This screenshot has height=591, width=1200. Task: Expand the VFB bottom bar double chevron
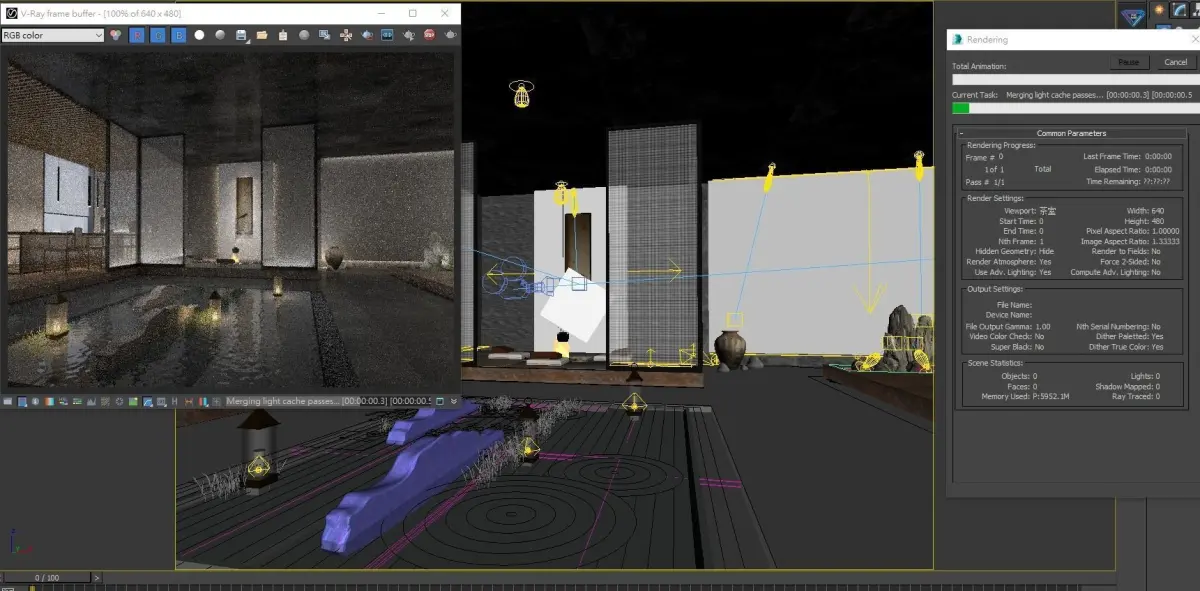pos(456,401)
